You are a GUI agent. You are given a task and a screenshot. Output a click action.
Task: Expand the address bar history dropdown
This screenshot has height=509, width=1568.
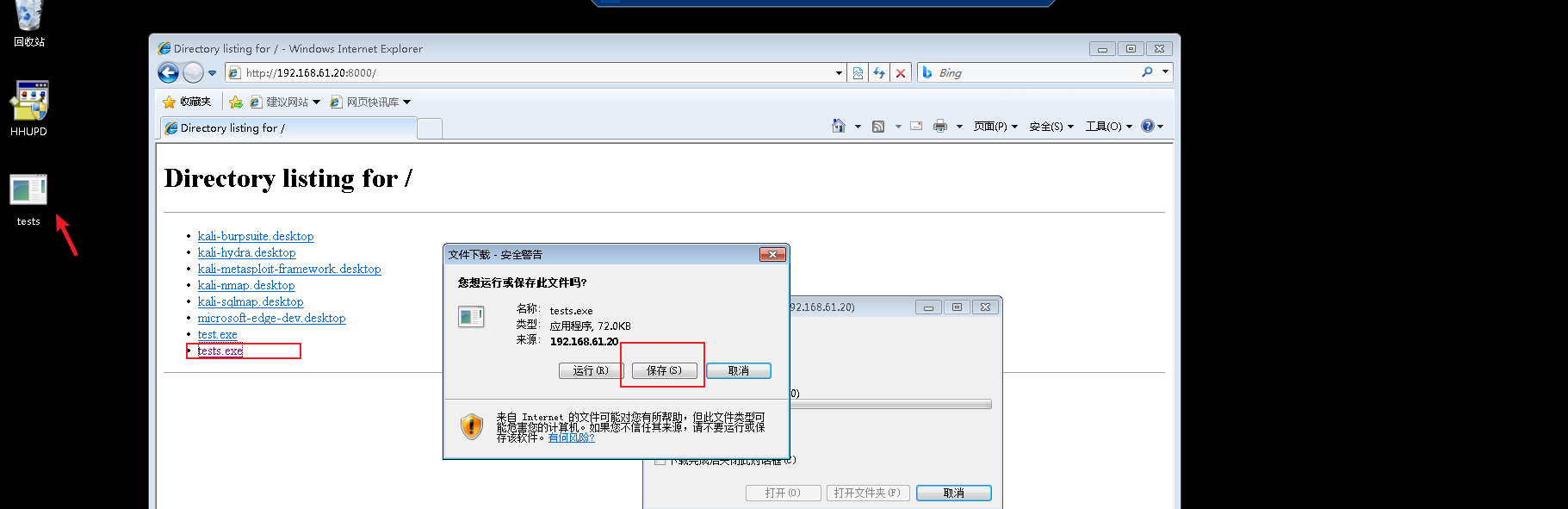(839, 73)
